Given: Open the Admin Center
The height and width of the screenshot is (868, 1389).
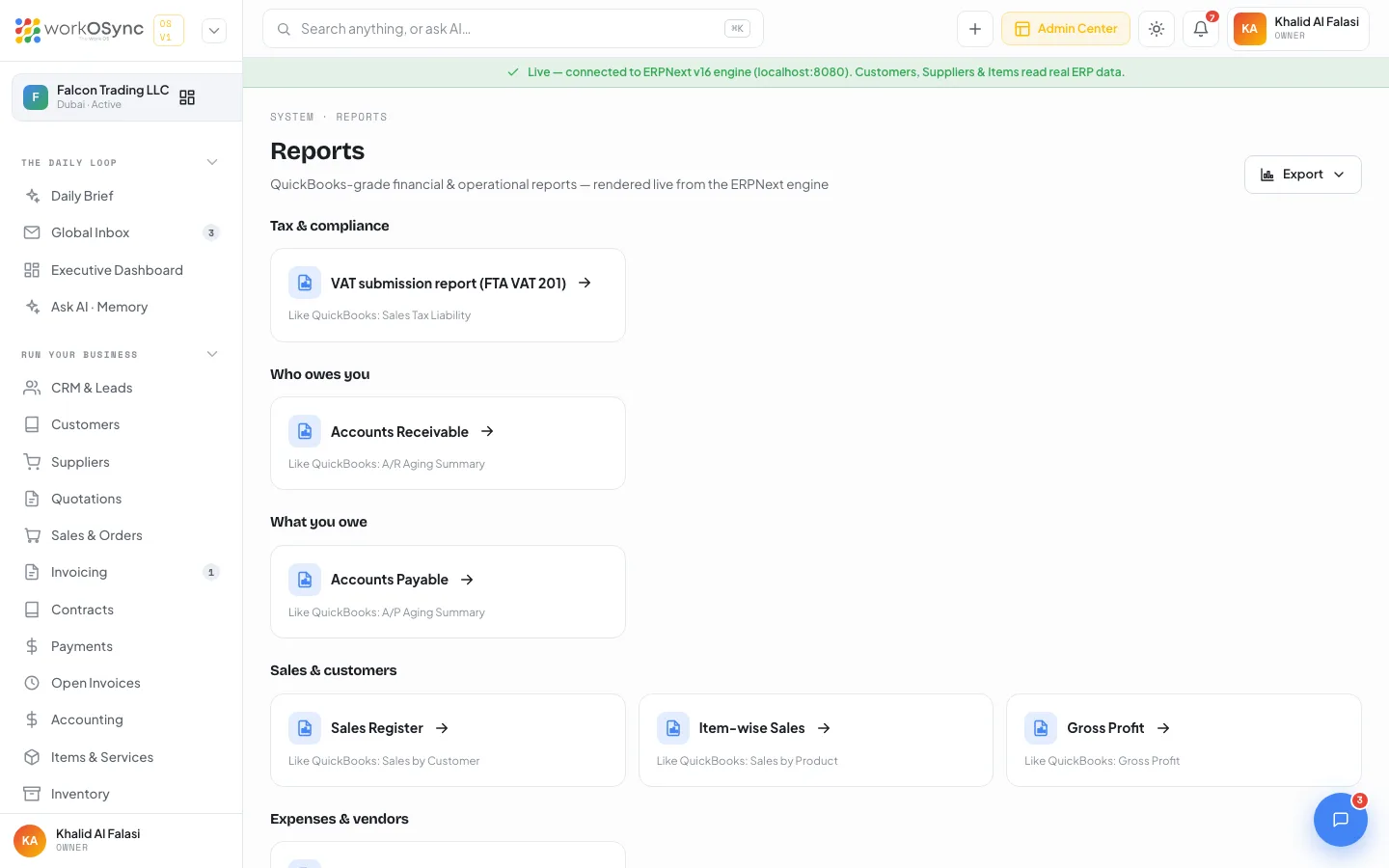Looking at the screenshot, I should pos(1066,29).
